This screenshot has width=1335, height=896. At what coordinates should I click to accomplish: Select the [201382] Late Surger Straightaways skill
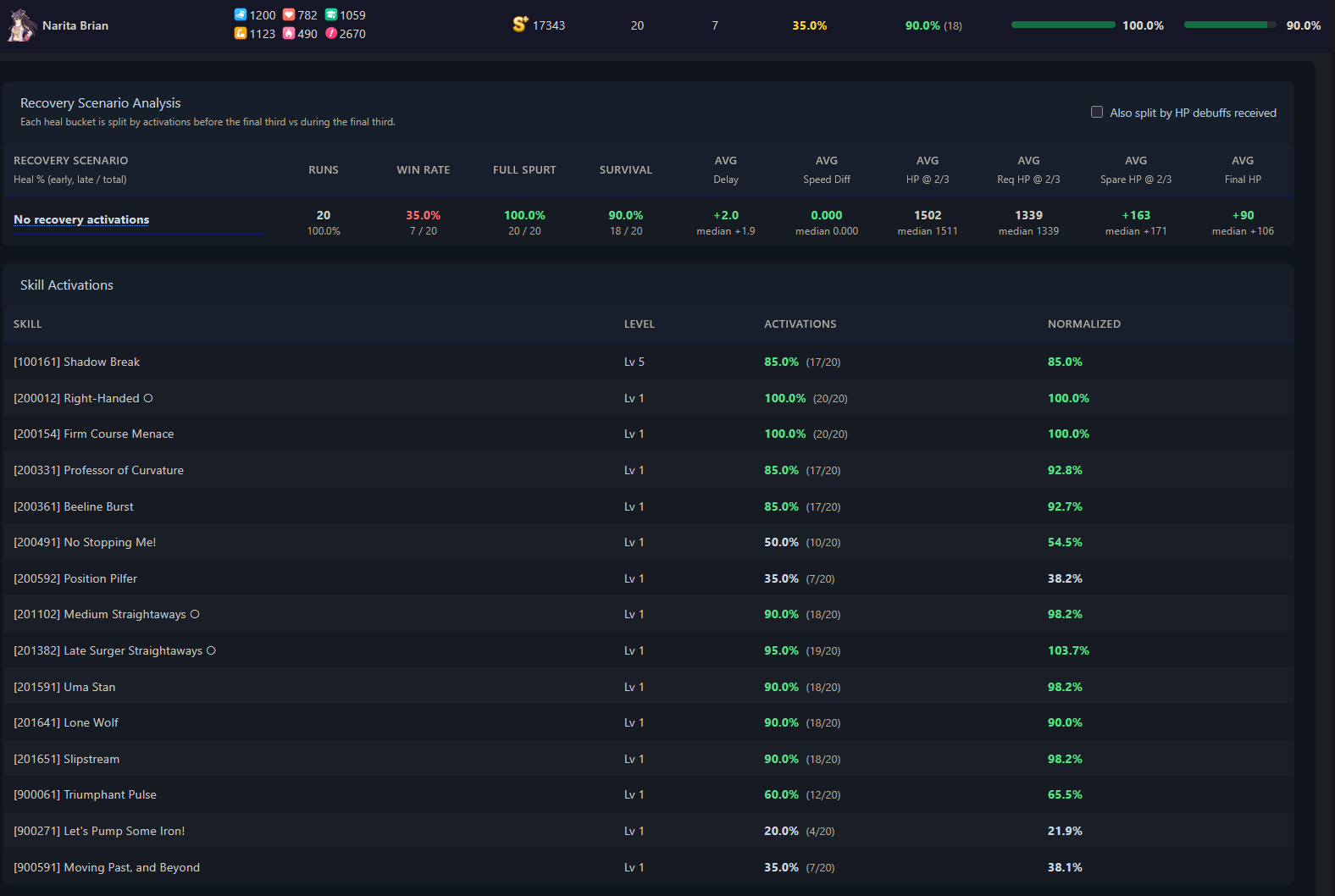[648, 650]
